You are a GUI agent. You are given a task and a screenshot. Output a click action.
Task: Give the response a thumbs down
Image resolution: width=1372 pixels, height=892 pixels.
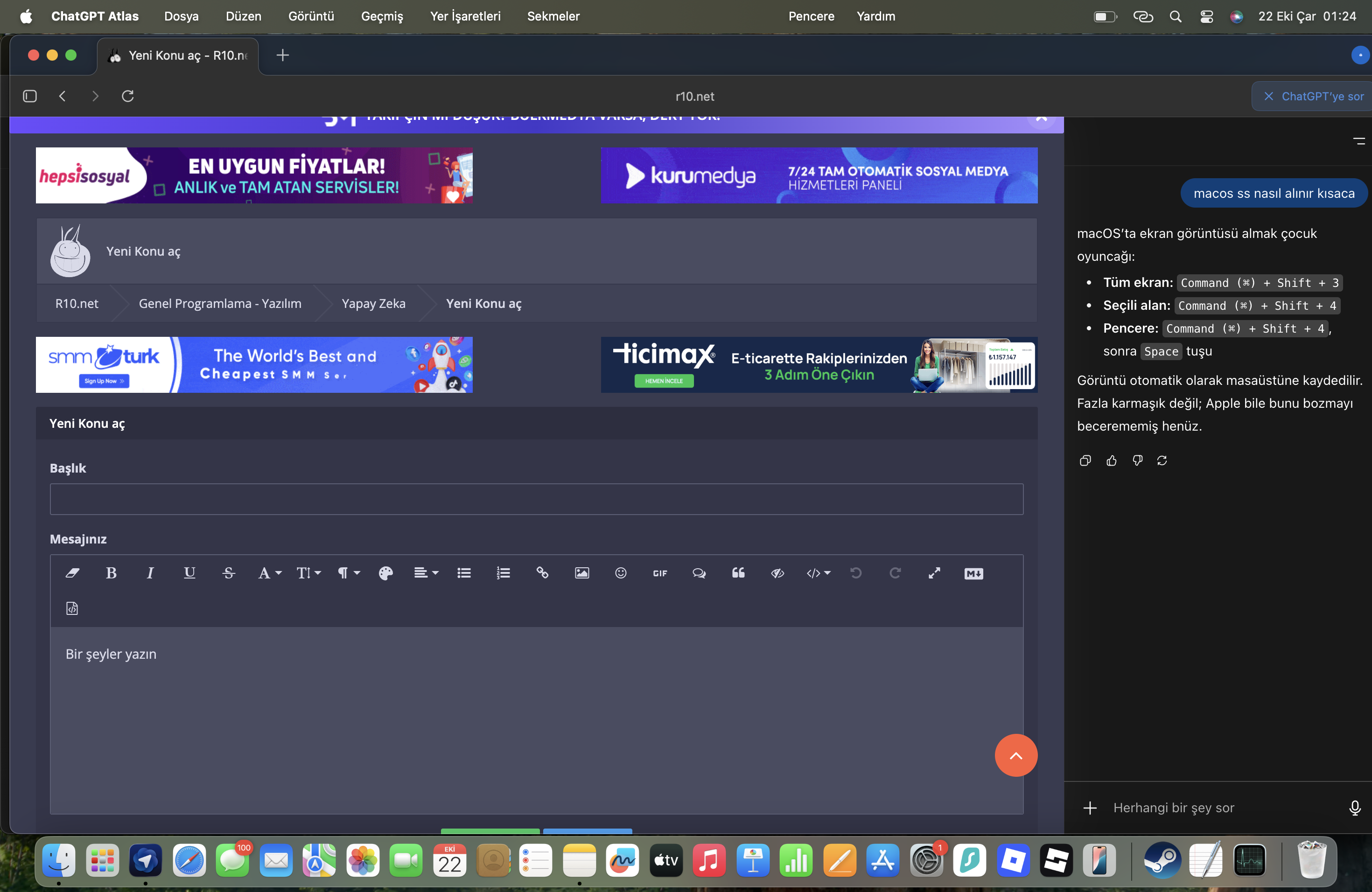pyautogui.click(x=1137, y=460)
